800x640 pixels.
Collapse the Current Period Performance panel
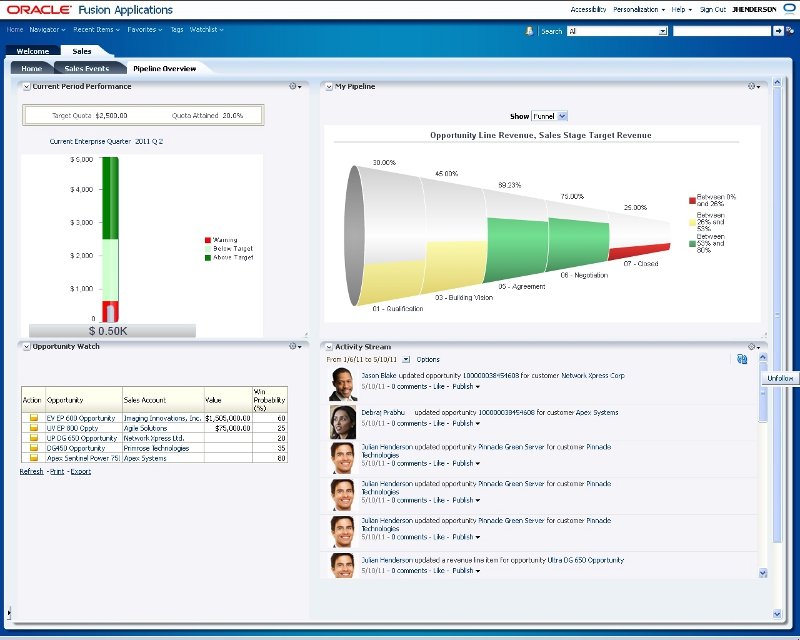pyautogui.click(x=27, y=87)
